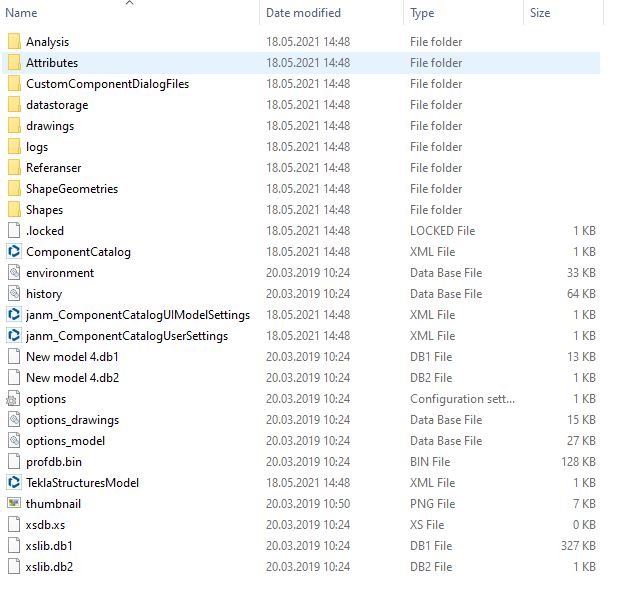The height and width of the screenshot is (603, 621).
Task: Click the history database file icon
Action: pyautogui.click(x=14, y=293)
